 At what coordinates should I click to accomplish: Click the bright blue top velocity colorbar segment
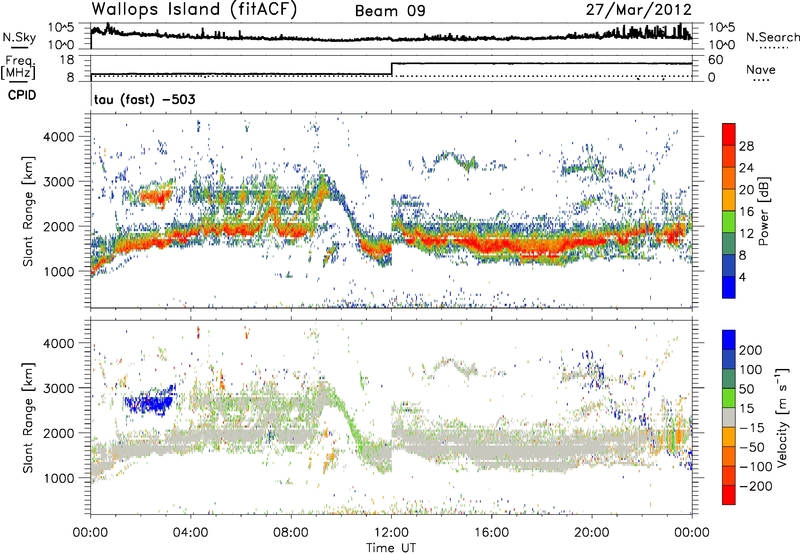(x=729, y=340)
